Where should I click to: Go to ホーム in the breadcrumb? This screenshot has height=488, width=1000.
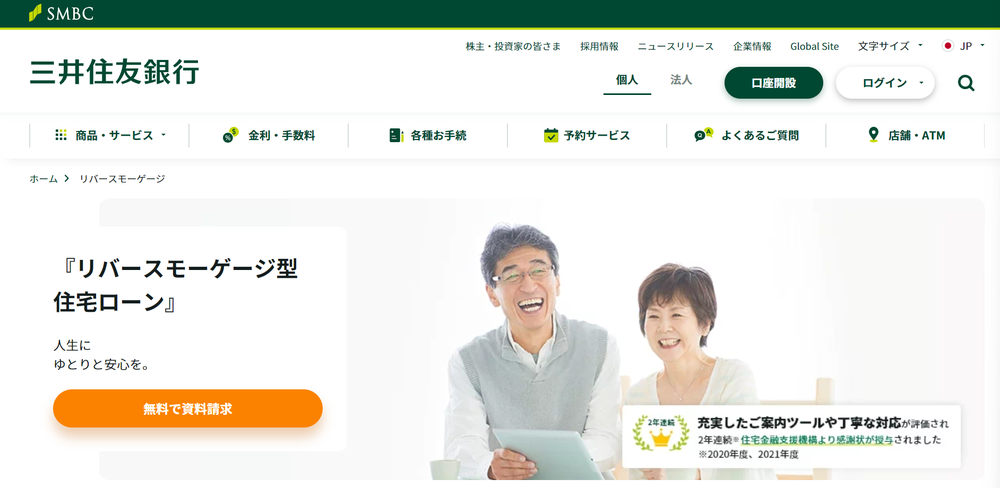click(x=43, y=179)
